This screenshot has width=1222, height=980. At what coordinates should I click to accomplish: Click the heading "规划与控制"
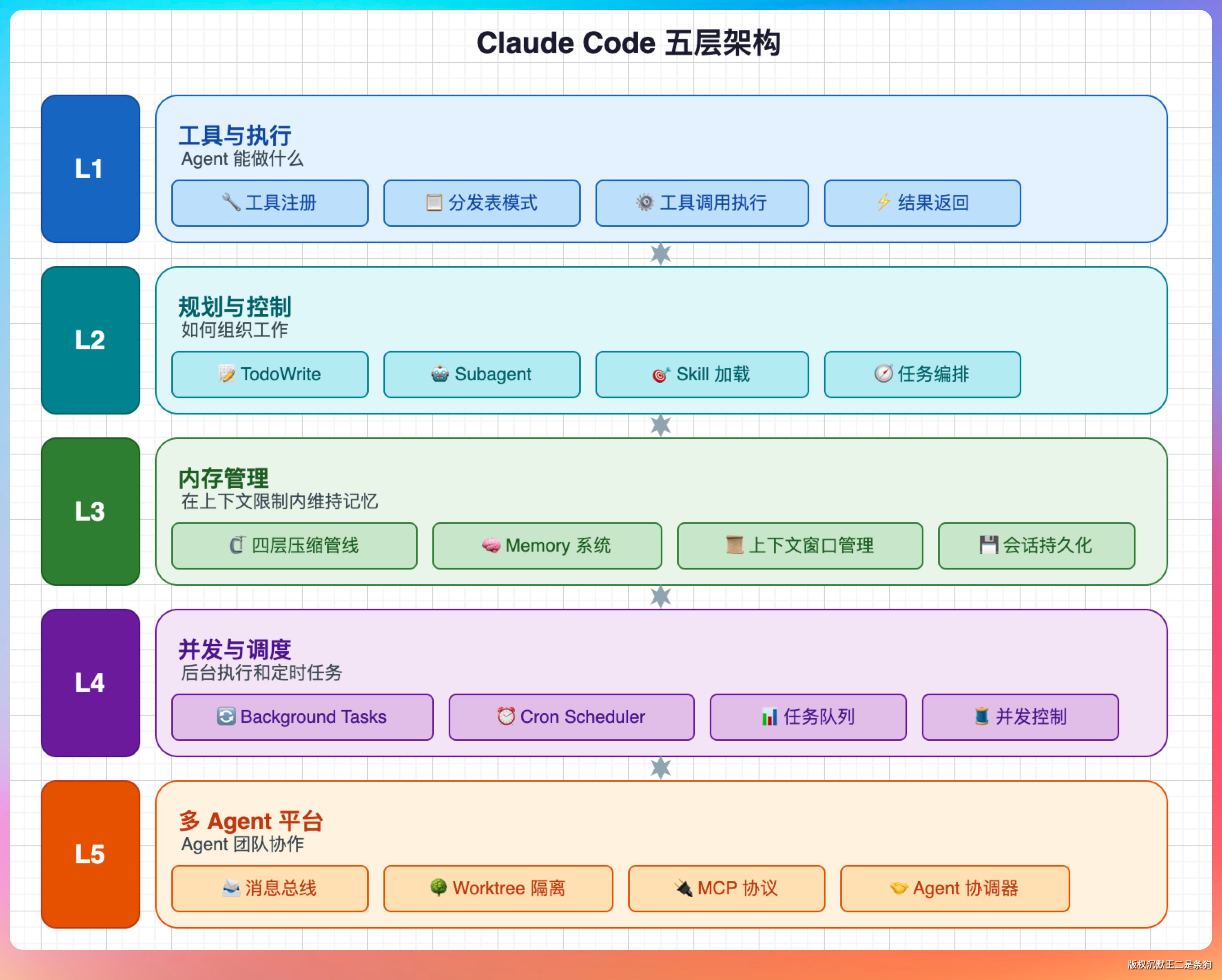pos(235,307)
